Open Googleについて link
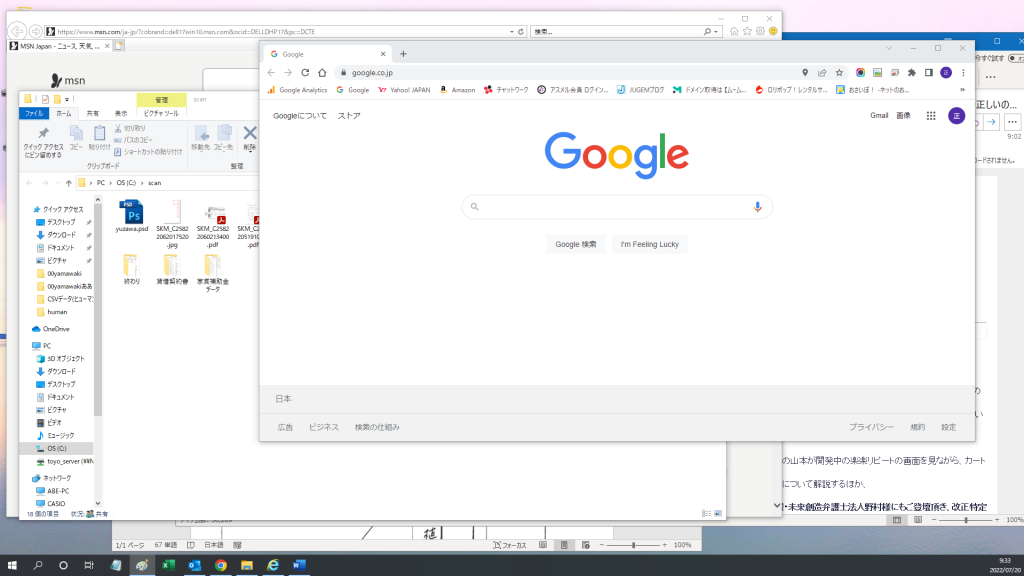The image size is (1024, 576). coord(300,116)
